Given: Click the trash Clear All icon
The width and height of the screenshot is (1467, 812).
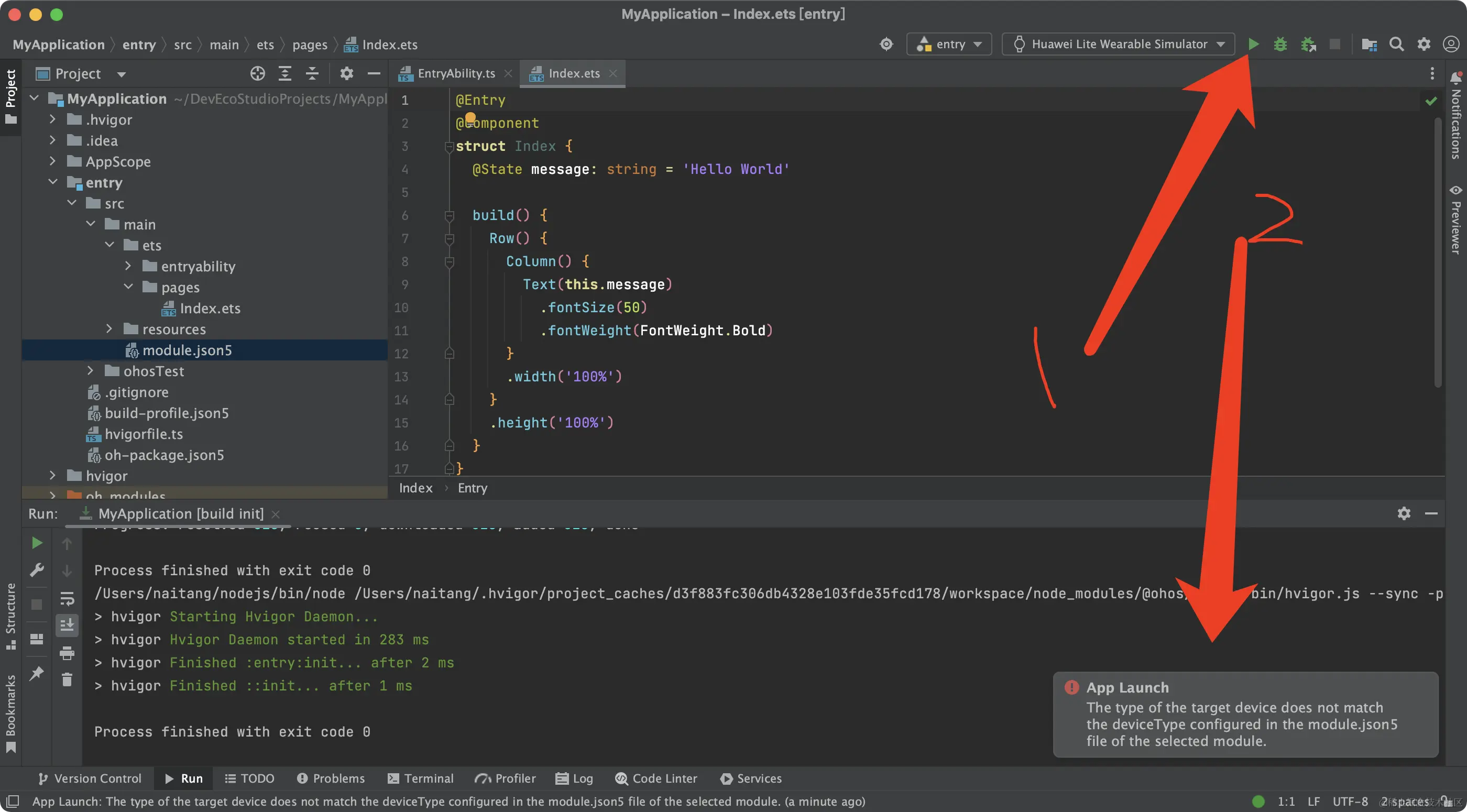Looking at the screenshot, I should pos(67,679).
